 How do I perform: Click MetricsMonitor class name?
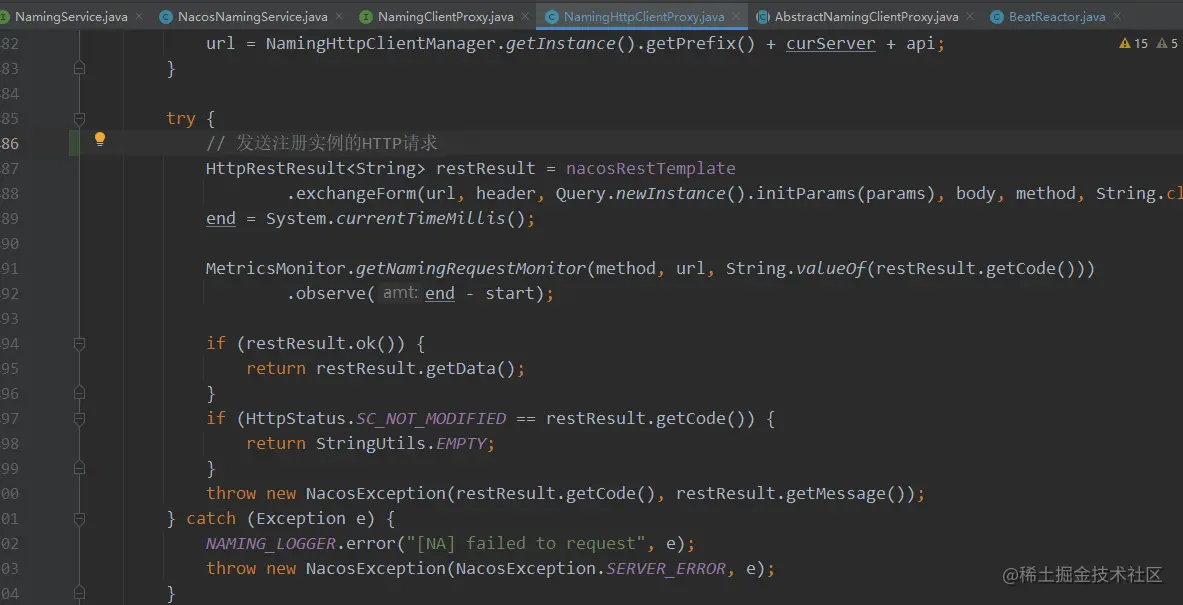coord(275,269)
